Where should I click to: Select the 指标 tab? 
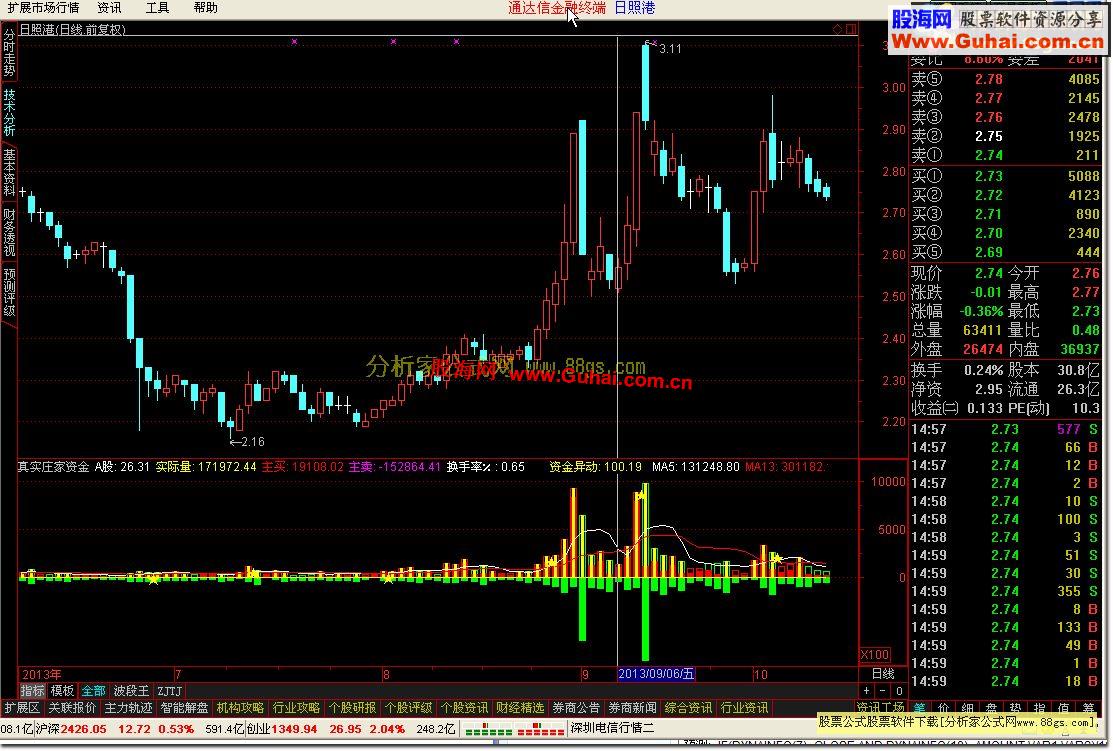(33, 690)
